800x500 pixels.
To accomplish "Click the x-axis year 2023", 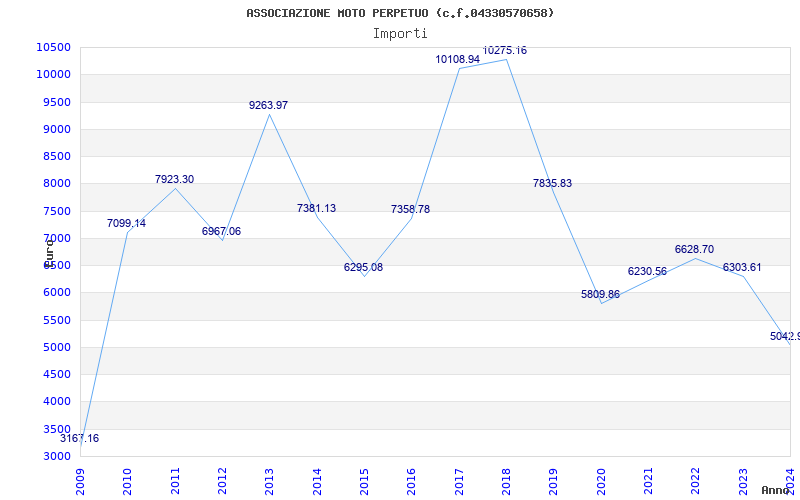I will point(743,481).
